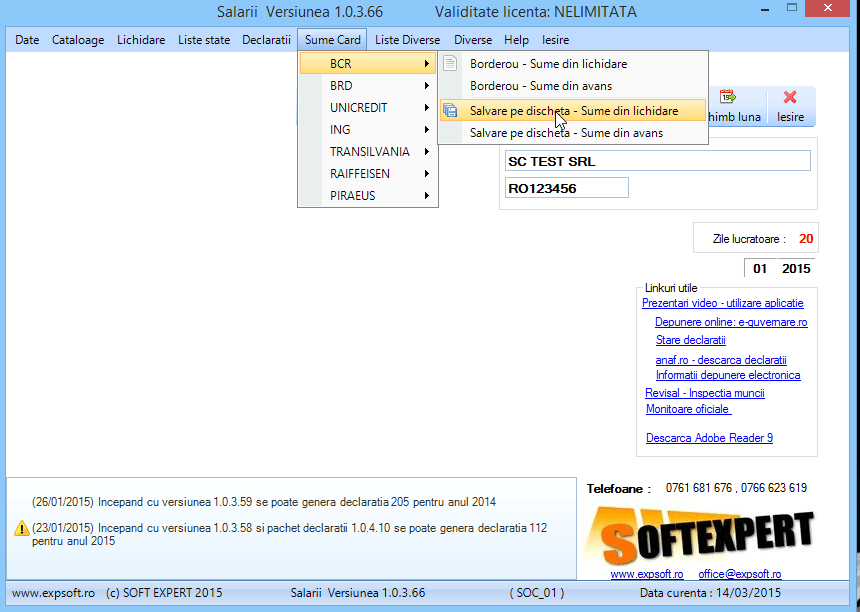Screen dimensions: 860x612
Task: Expand the UNICREDIT submenu arrow
Action: point(426,107)
